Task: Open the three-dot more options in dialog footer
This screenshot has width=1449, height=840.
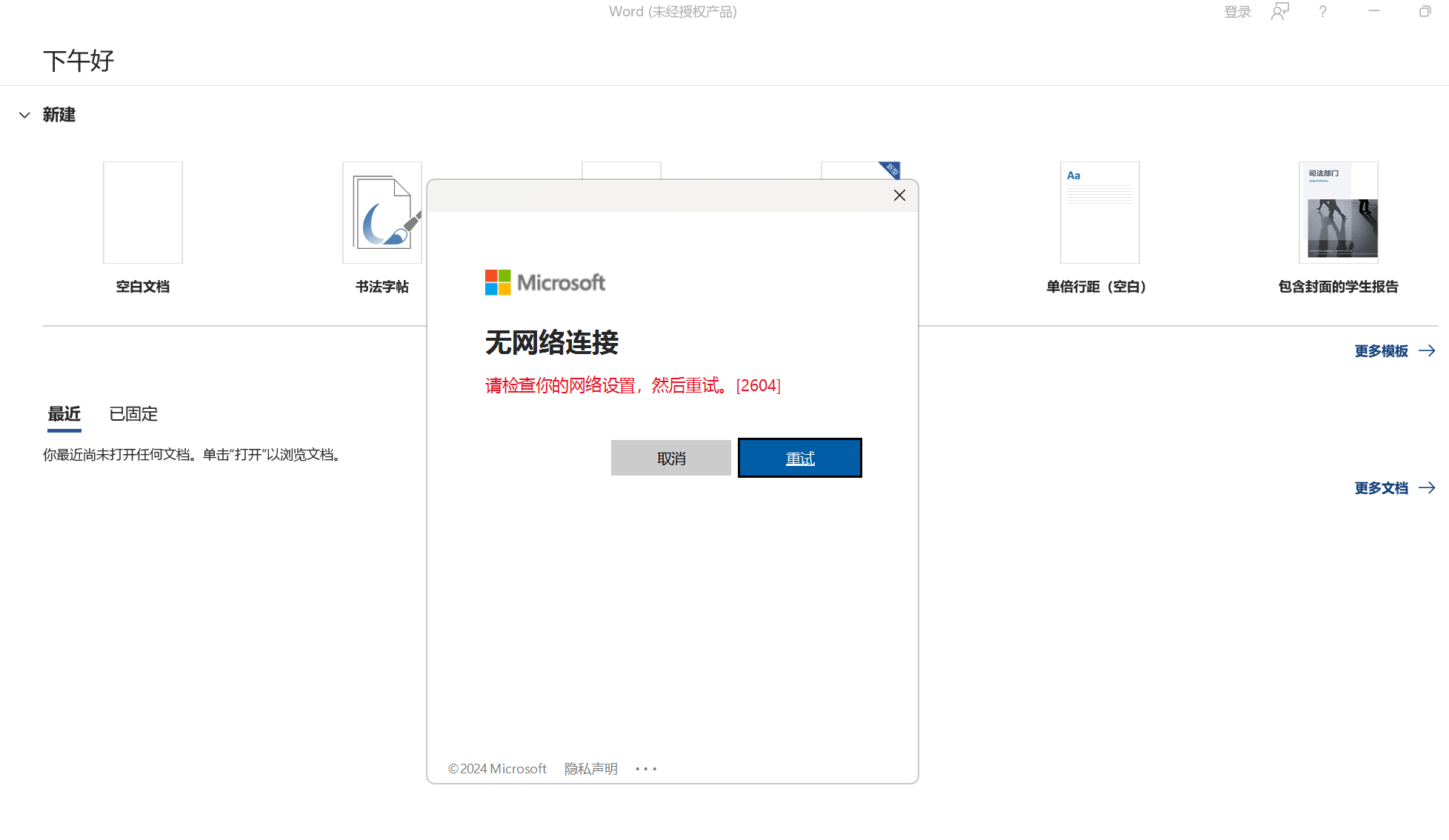Action: point(646,769)
